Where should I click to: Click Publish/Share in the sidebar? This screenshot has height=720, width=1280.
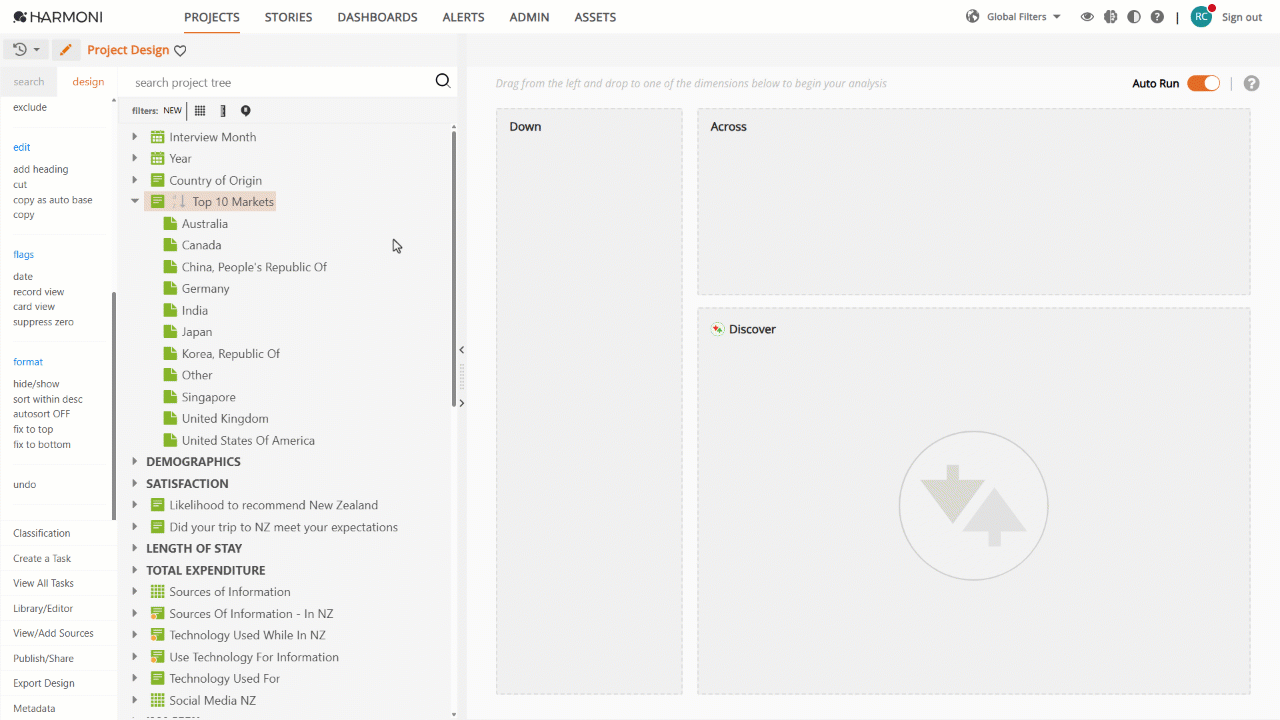click(x=43, y=658)
